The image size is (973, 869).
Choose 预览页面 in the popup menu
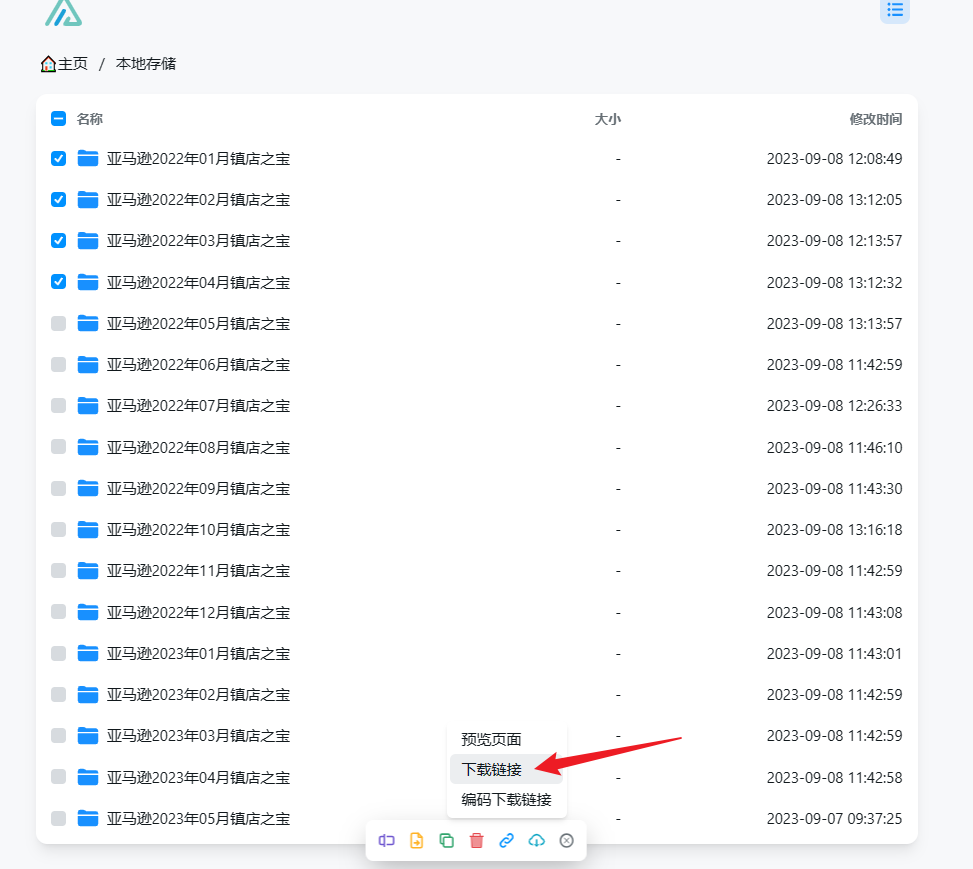[492, 740]
